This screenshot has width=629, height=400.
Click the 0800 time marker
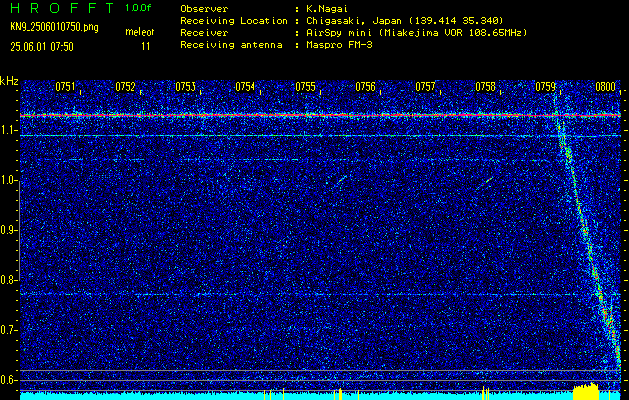pos(605,87)
